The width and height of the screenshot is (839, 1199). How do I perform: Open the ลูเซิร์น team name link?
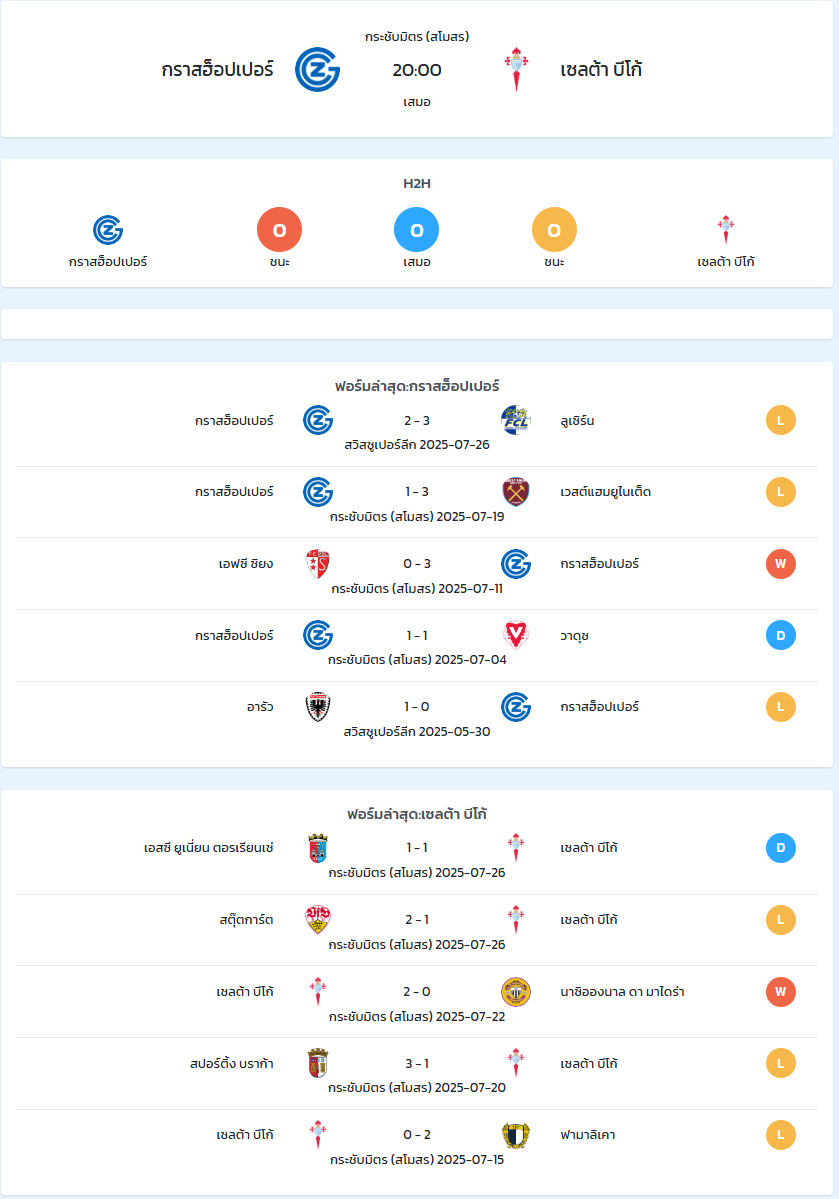577,421
